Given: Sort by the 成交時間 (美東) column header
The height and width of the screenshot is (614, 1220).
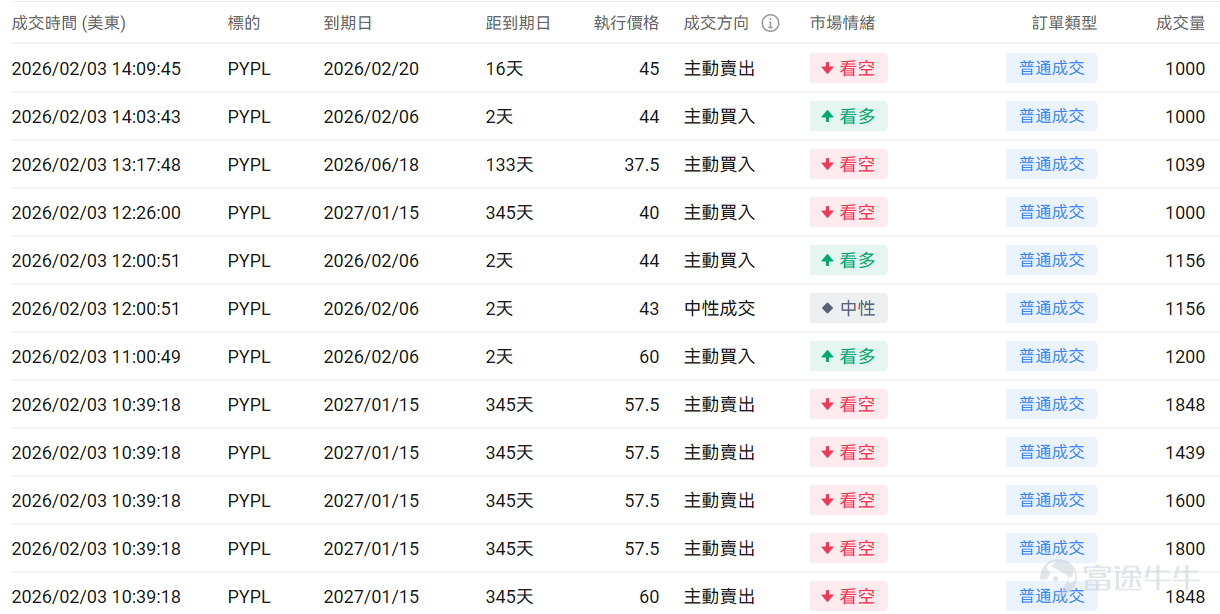Looking at the screenshot, I should coord(69,23).
